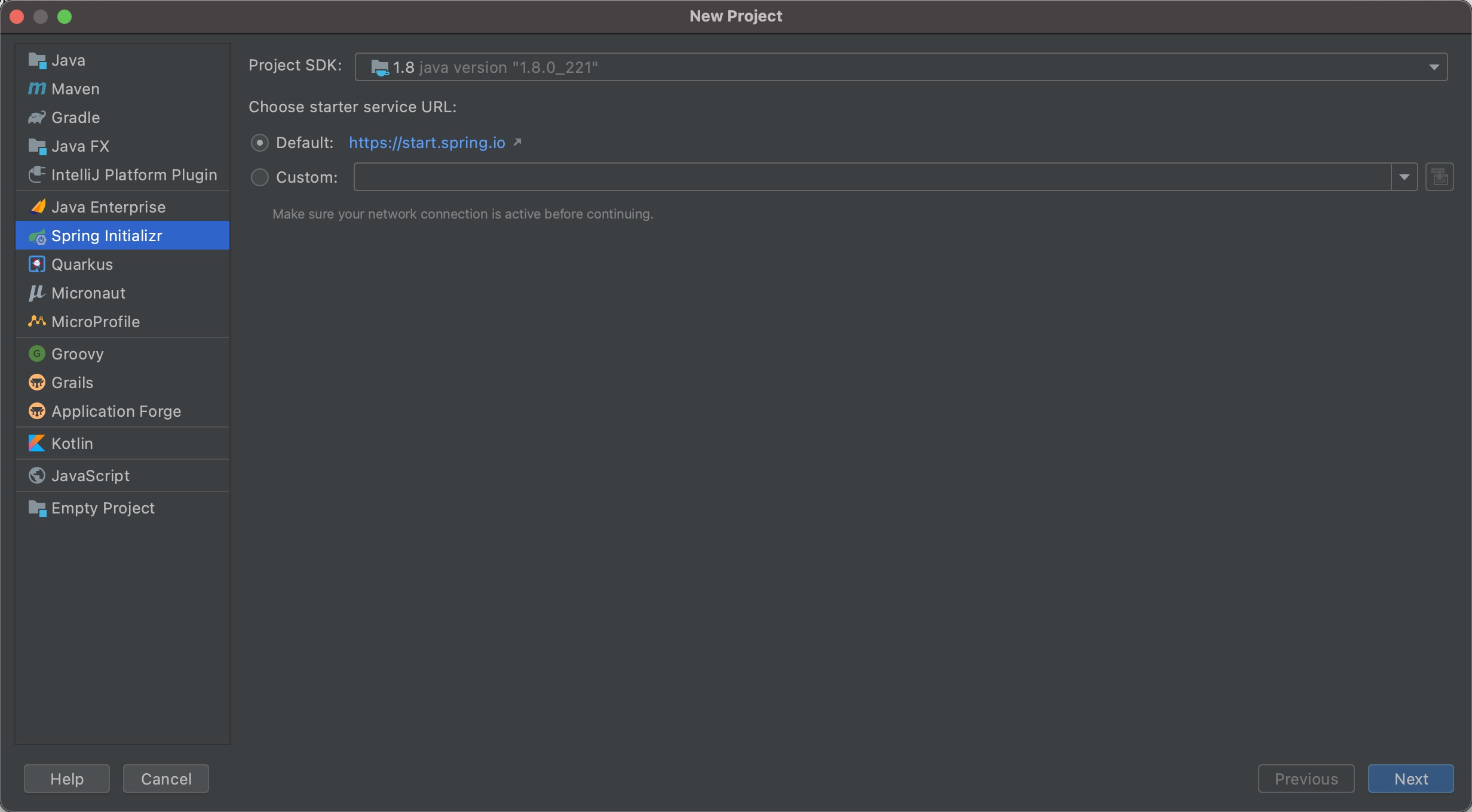1472x812 pixels.
Task: Select the Custom starter URL radio button
Action: point(259,177)
